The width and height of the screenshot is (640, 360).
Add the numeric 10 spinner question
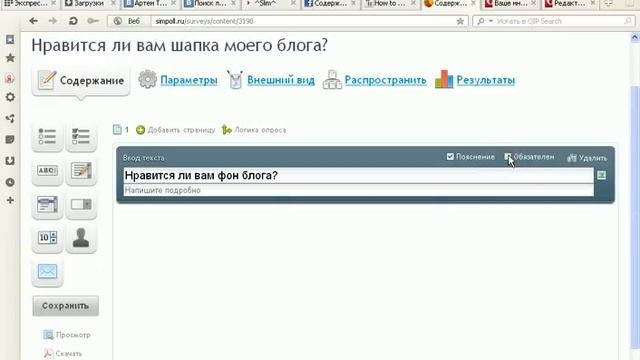pos(47,238)
